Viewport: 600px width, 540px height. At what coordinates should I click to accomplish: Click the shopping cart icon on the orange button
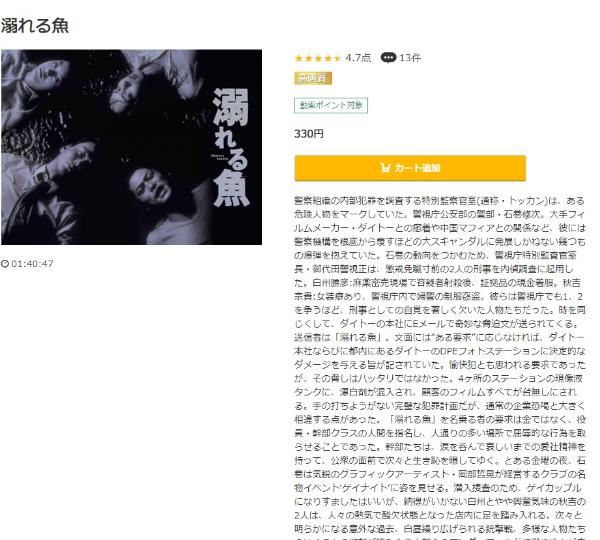click(x=385, y=168)
